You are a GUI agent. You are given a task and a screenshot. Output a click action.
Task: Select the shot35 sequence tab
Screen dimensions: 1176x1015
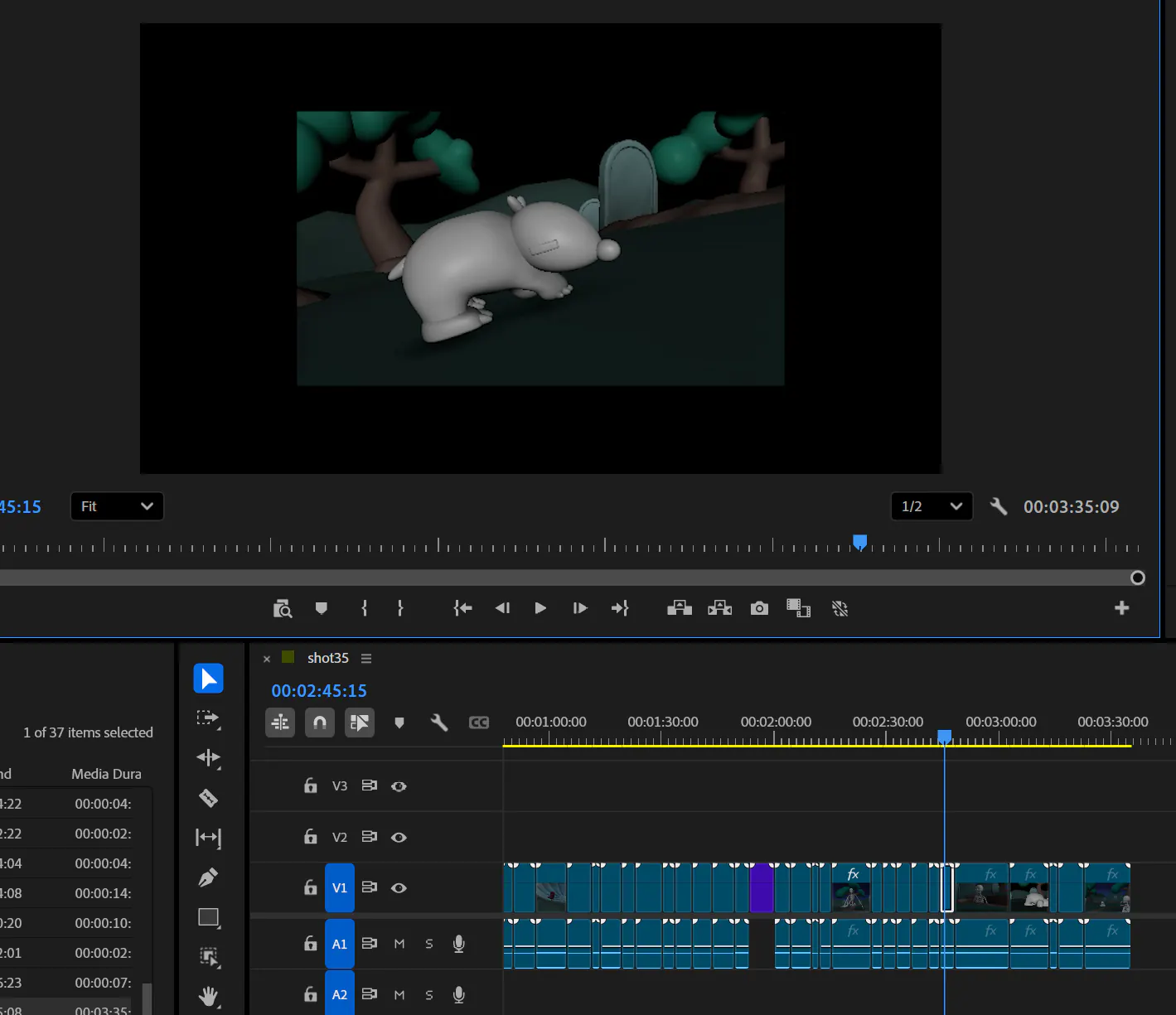pos(328,658)
